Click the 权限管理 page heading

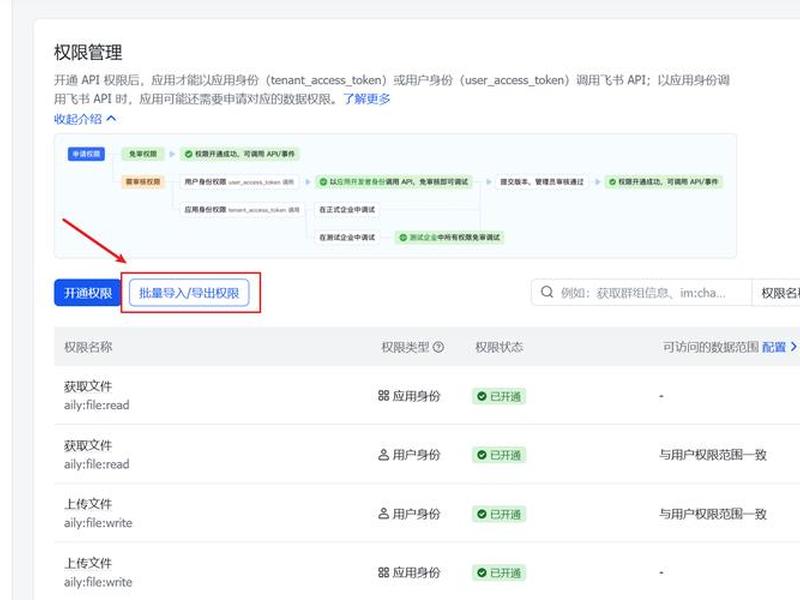pos(88,53)
